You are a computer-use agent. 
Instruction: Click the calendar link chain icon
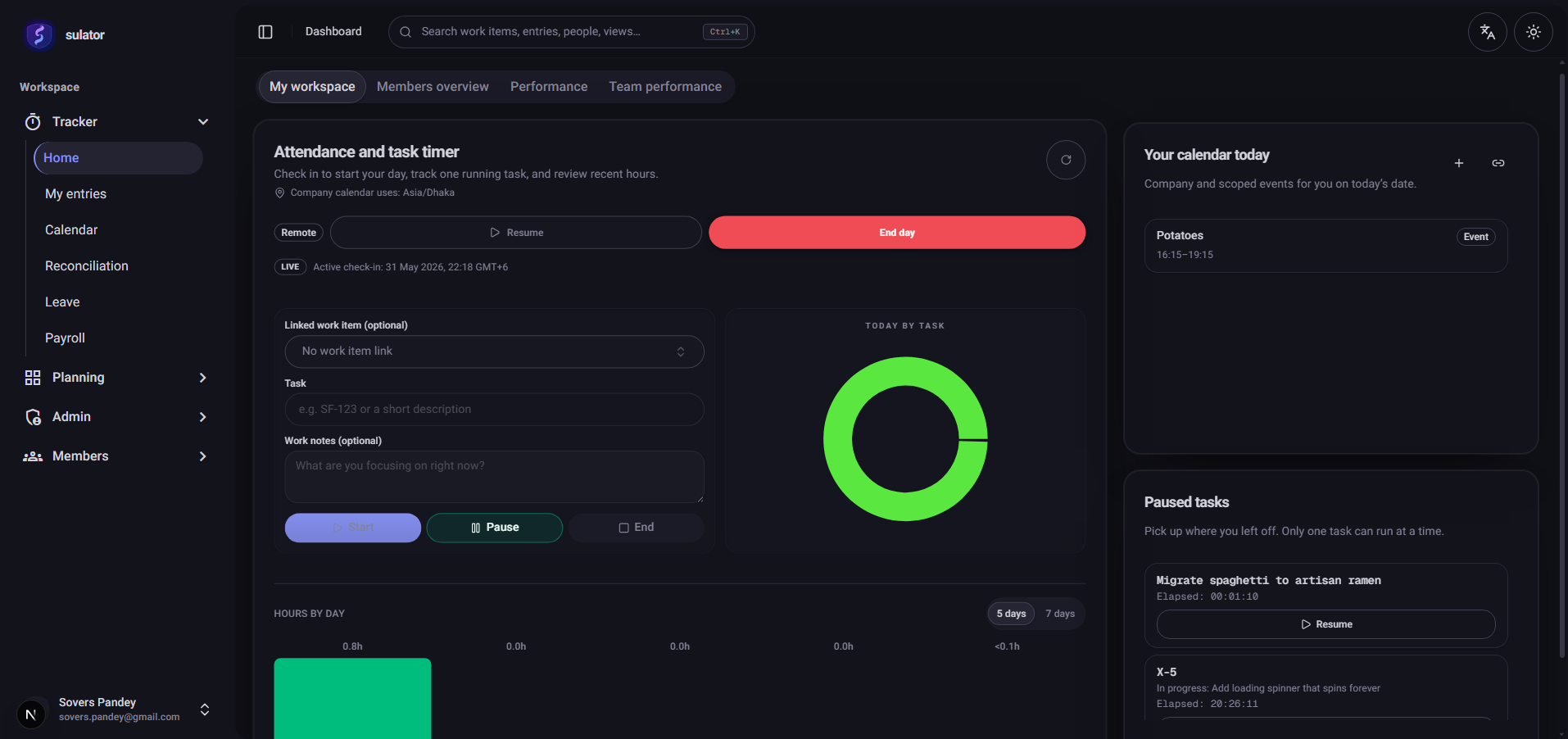(x=1498, y=163)
